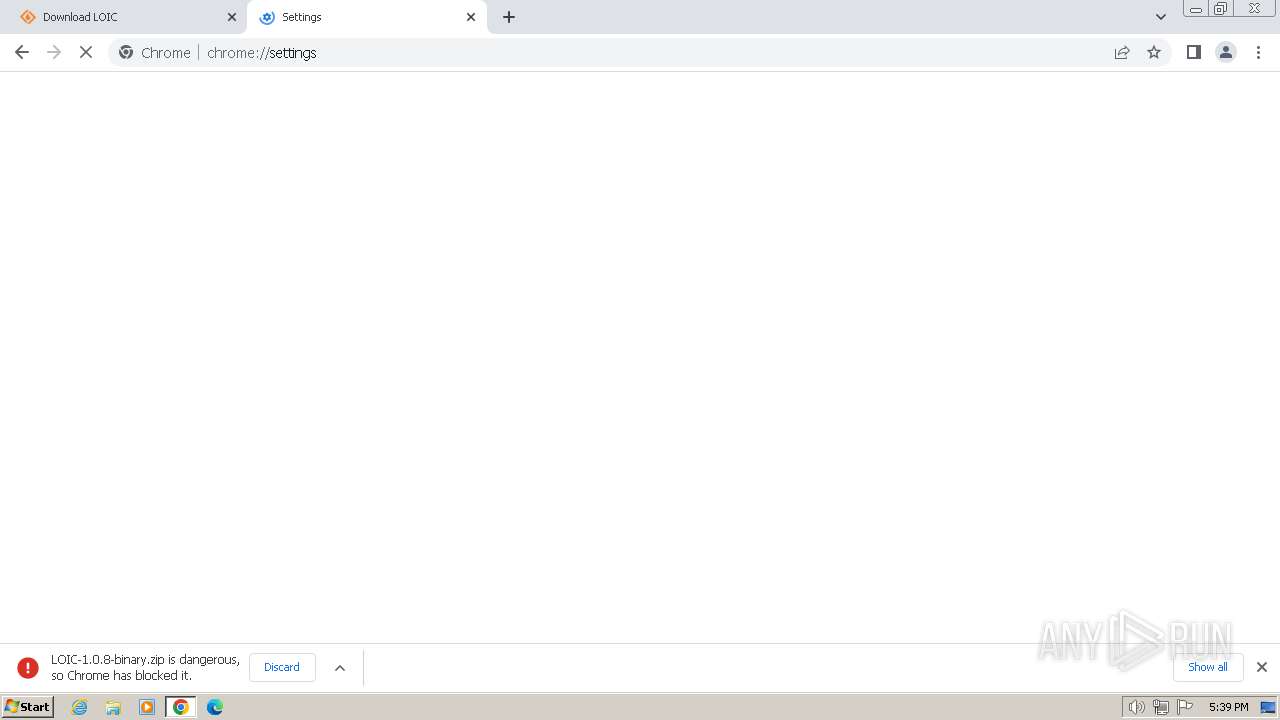
Task: Launch Internet Explorer from taskbar
Action: pos(80,707)
